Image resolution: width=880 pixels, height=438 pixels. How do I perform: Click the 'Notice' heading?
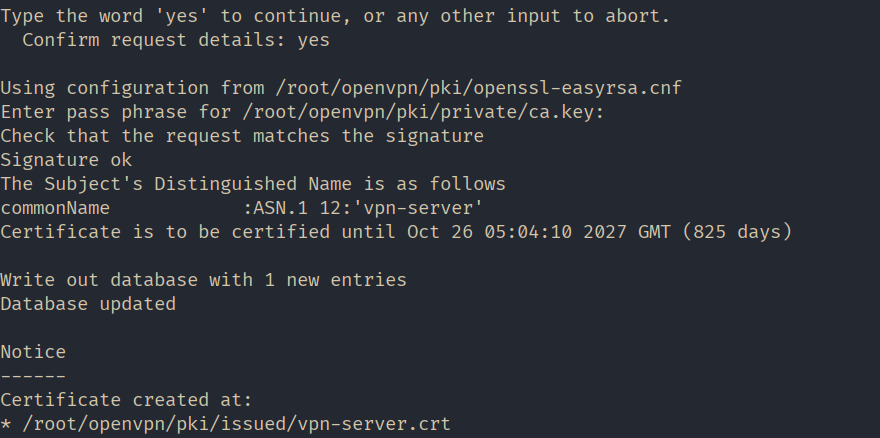click(33, 352)
